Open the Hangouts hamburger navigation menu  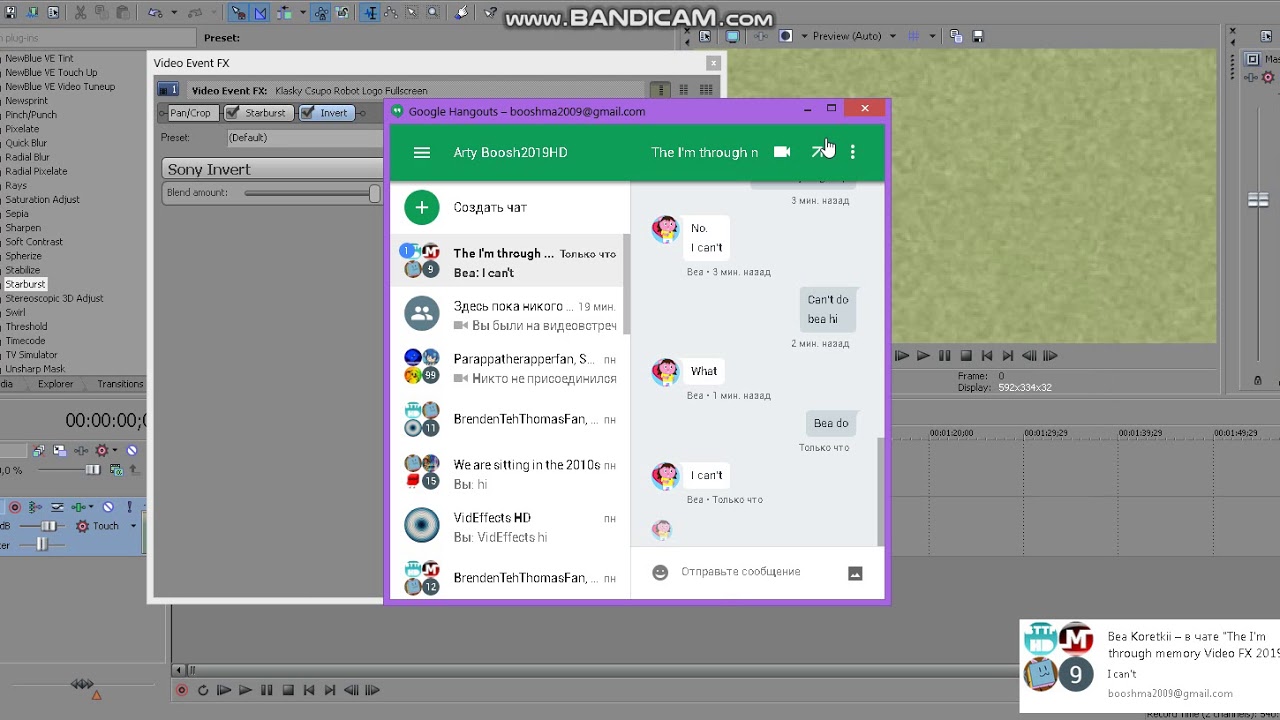coord(421,152)
